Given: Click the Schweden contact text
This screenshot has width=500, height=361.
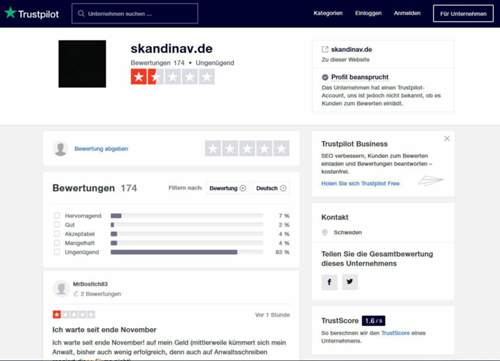Looking at the screenshot, I should (348, 232).
